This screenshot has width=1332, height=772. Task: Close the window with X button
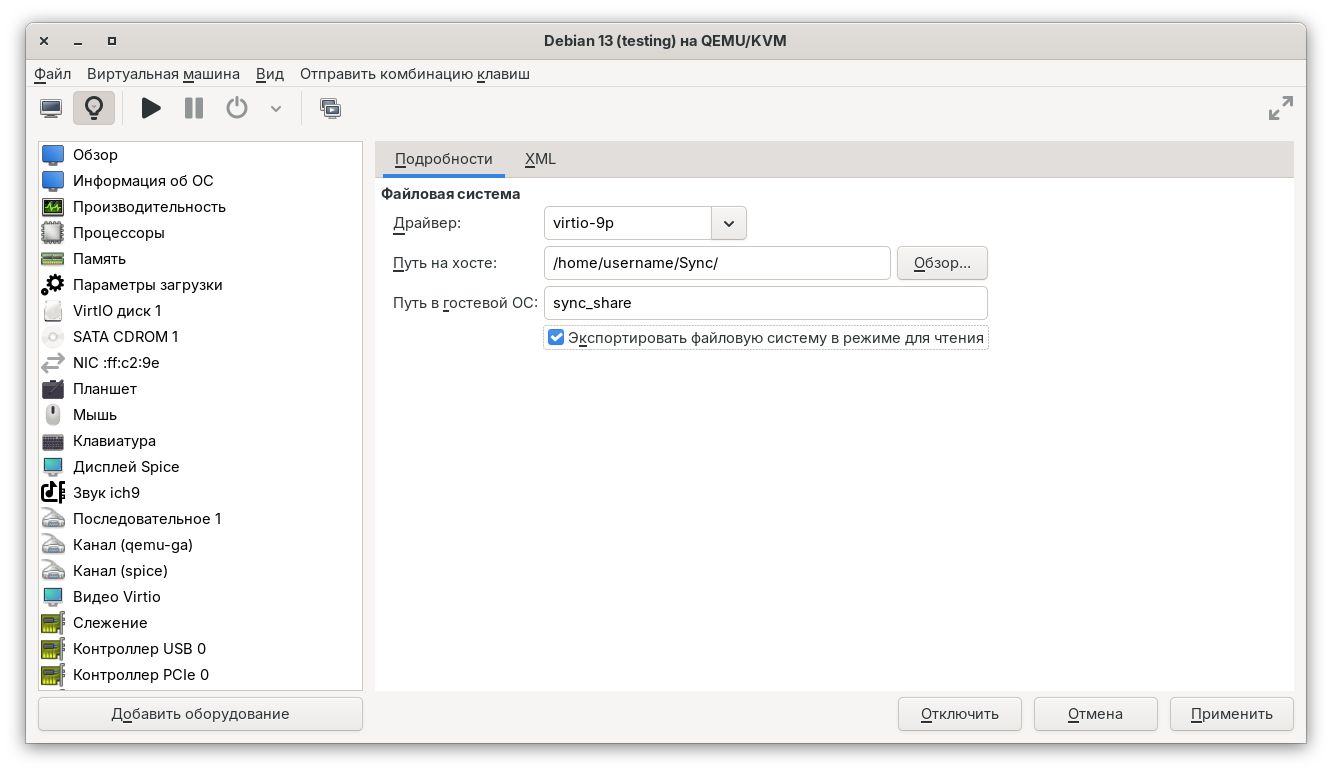tap(44, 41)
